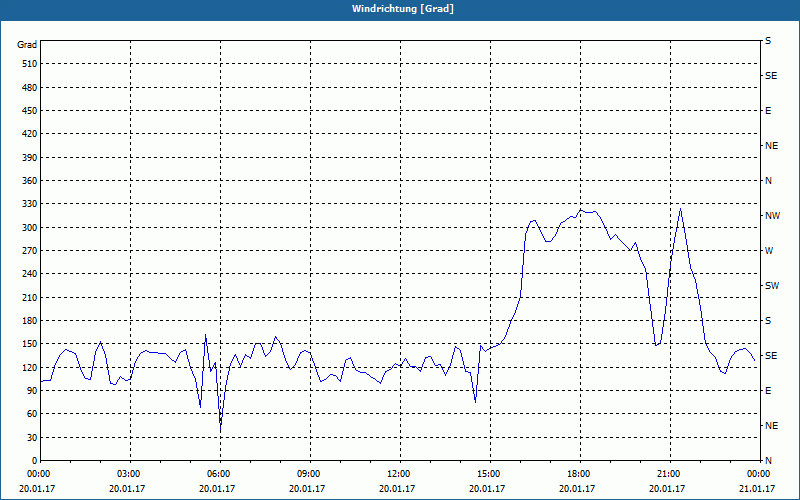Select the SE compass label above 120 line
Viewport: 800px width, 500px height.
pos(771,356)
